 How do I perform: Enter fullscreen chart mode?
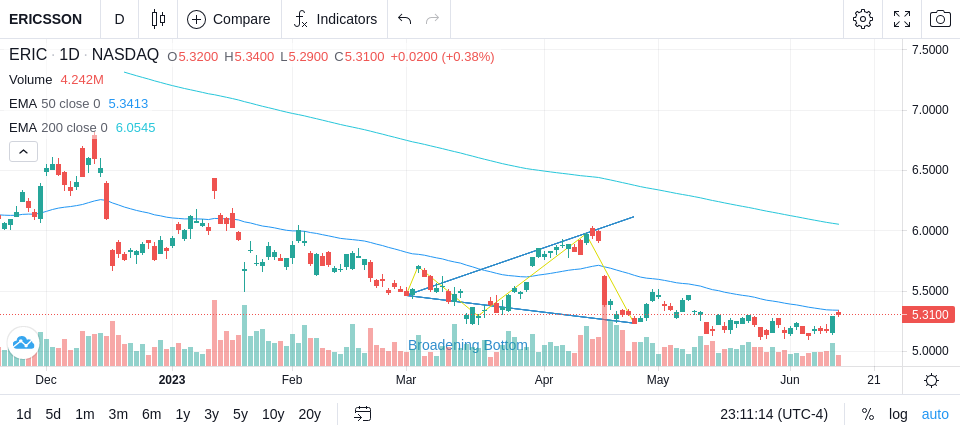pos(902,19)
